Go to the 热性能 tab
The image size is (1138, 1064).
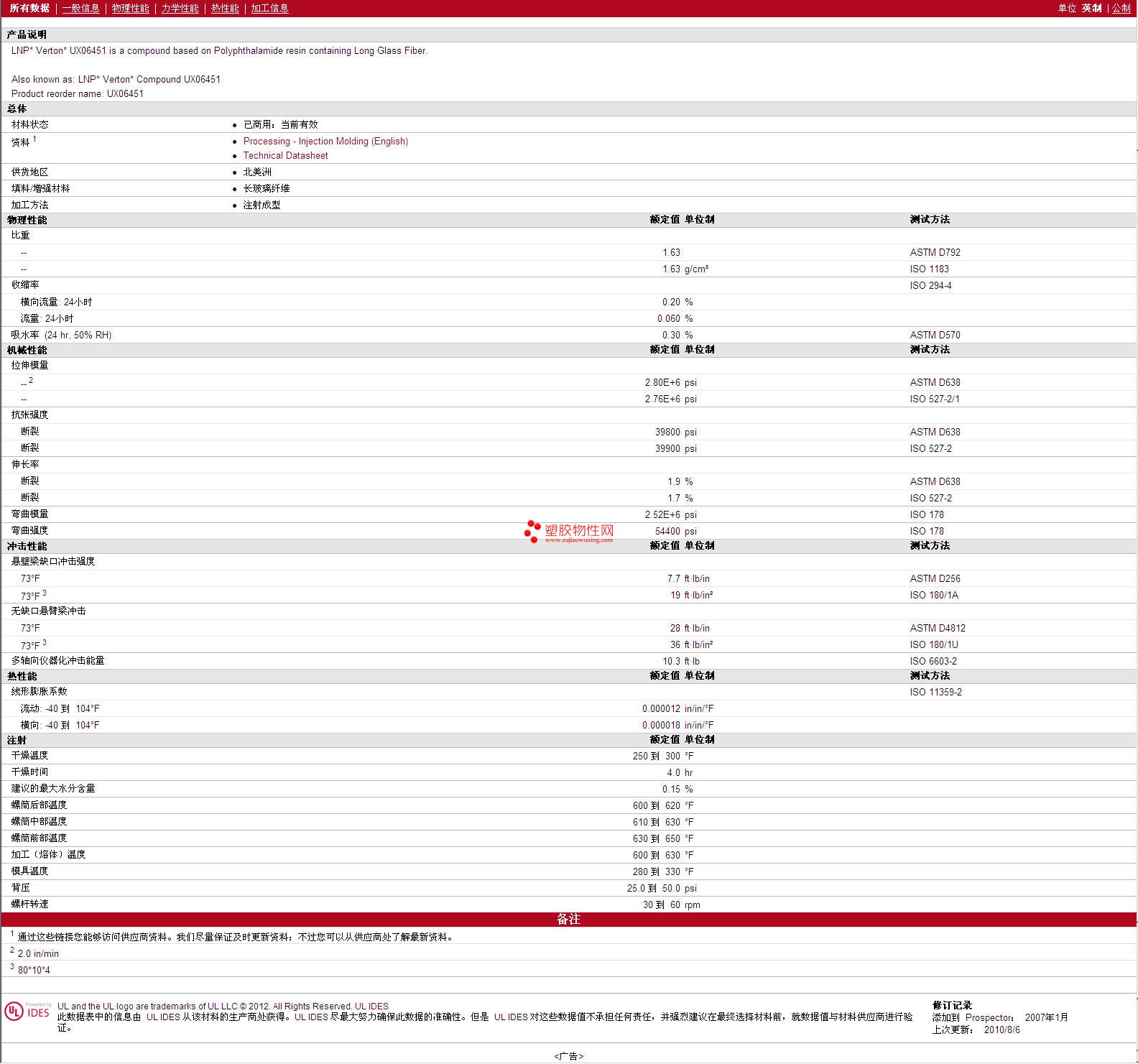pos(225,8)
